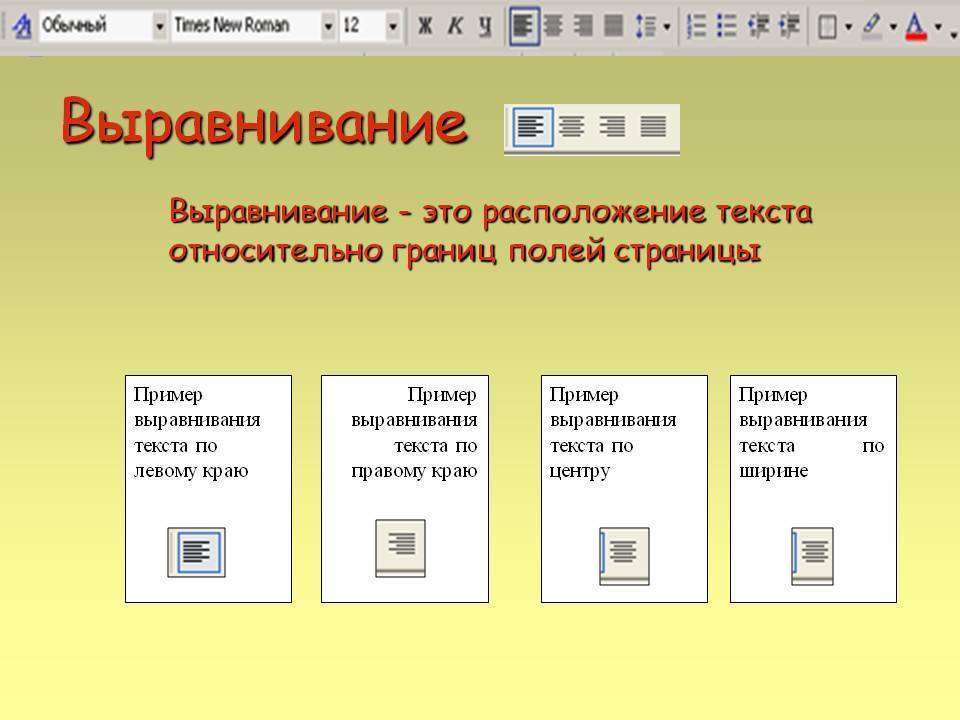Click align-right icon beside the Выравнивание title
Image resolution: width=960 pixels, height=720 pixels.
[612, 127]
